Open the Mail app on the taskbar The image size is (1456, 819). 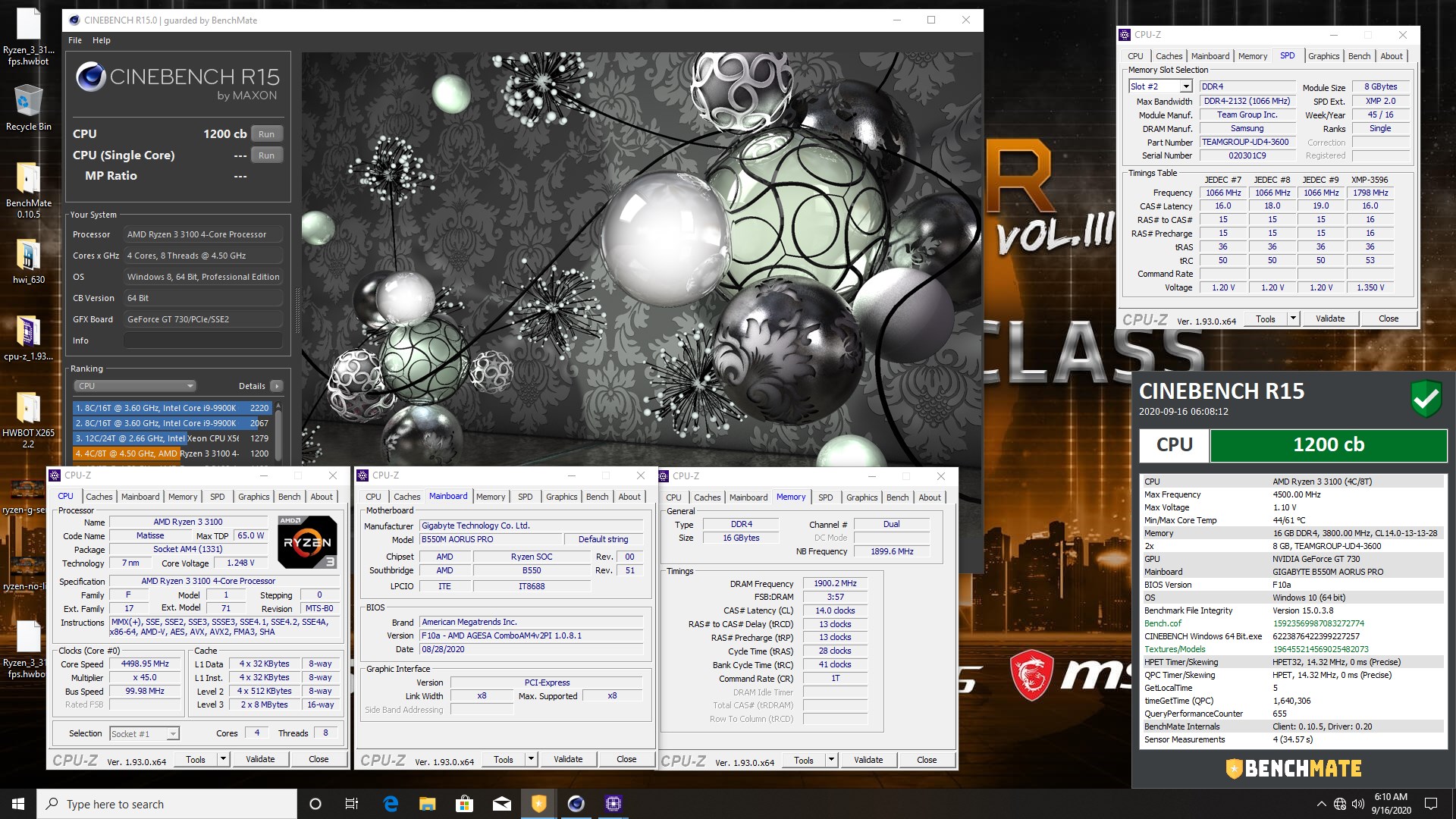(x=501, y=804)
